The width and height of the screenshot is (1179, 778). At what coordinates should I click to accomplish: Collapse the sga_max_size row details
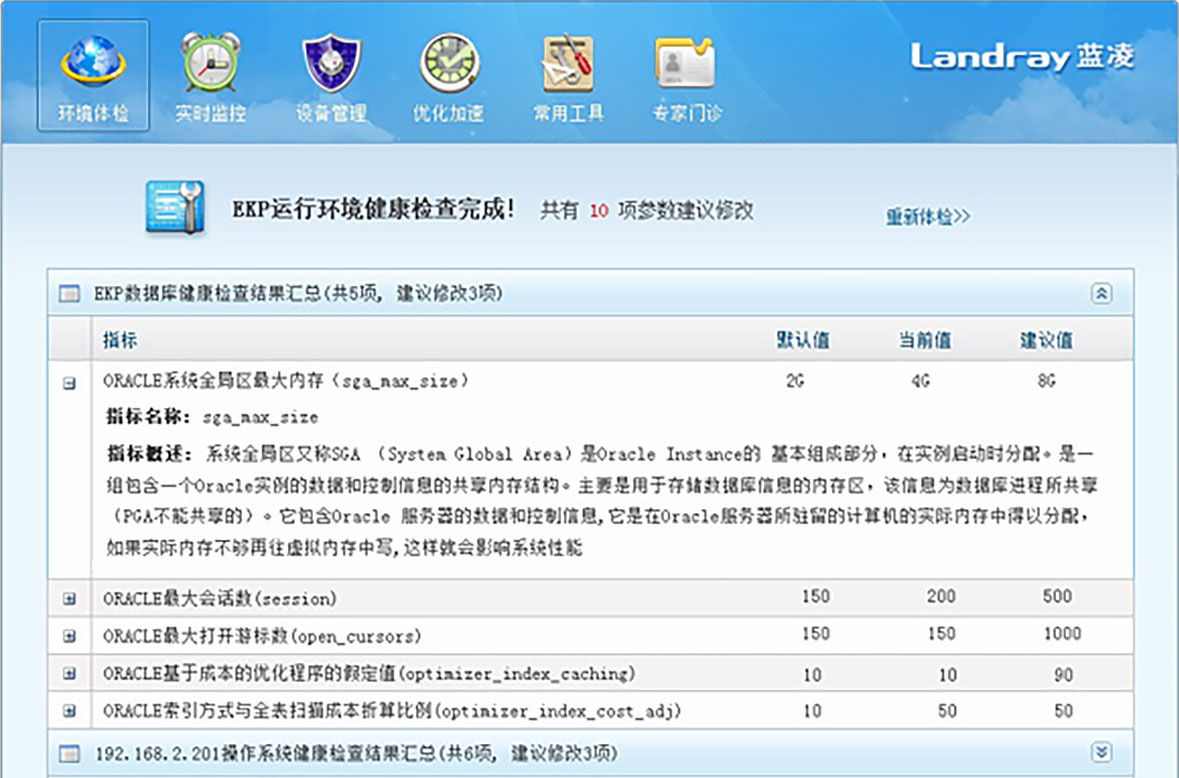pos(69,383)
